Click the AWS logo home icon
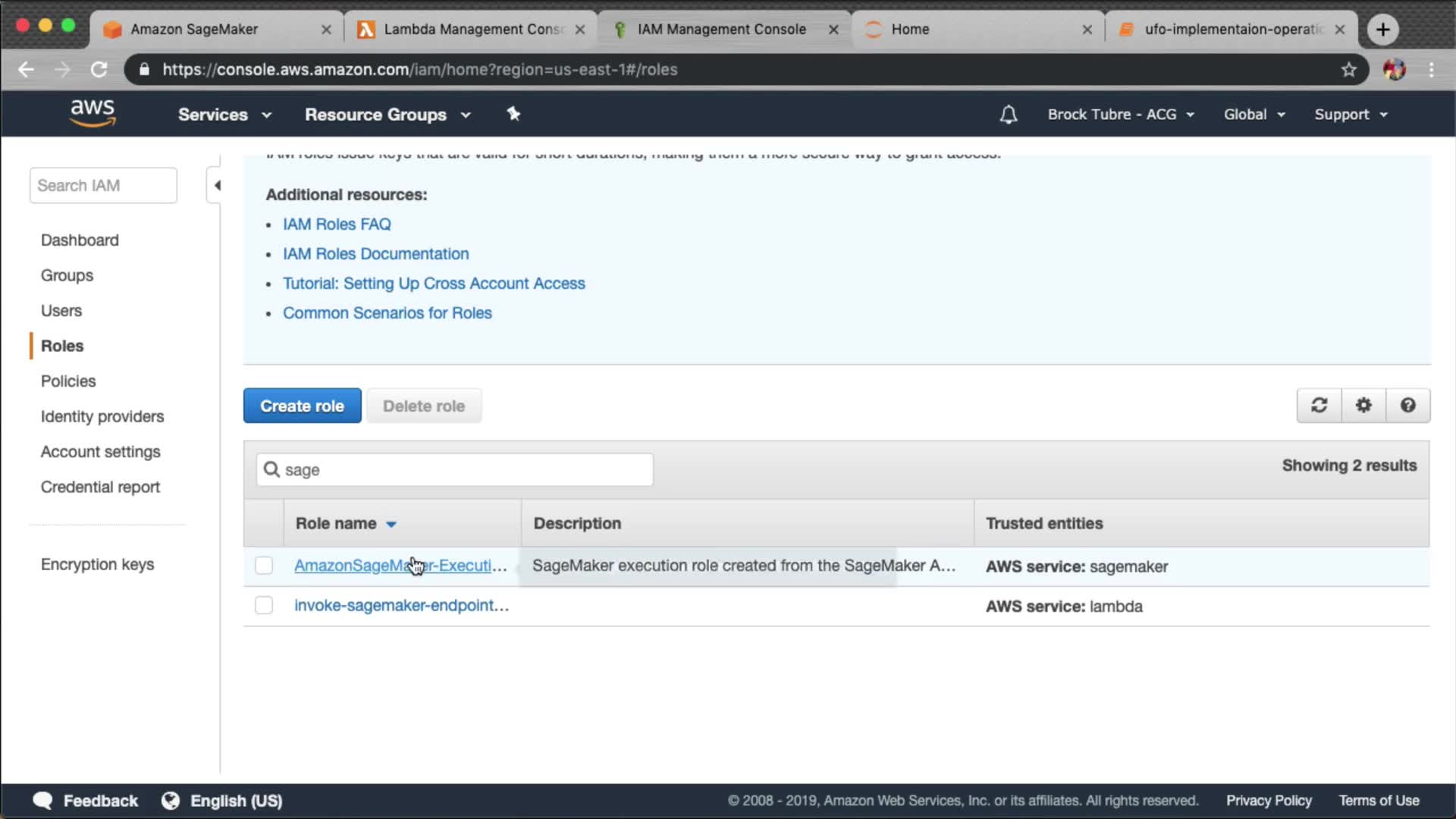The image size is (1456, 819). click(93, 113)
